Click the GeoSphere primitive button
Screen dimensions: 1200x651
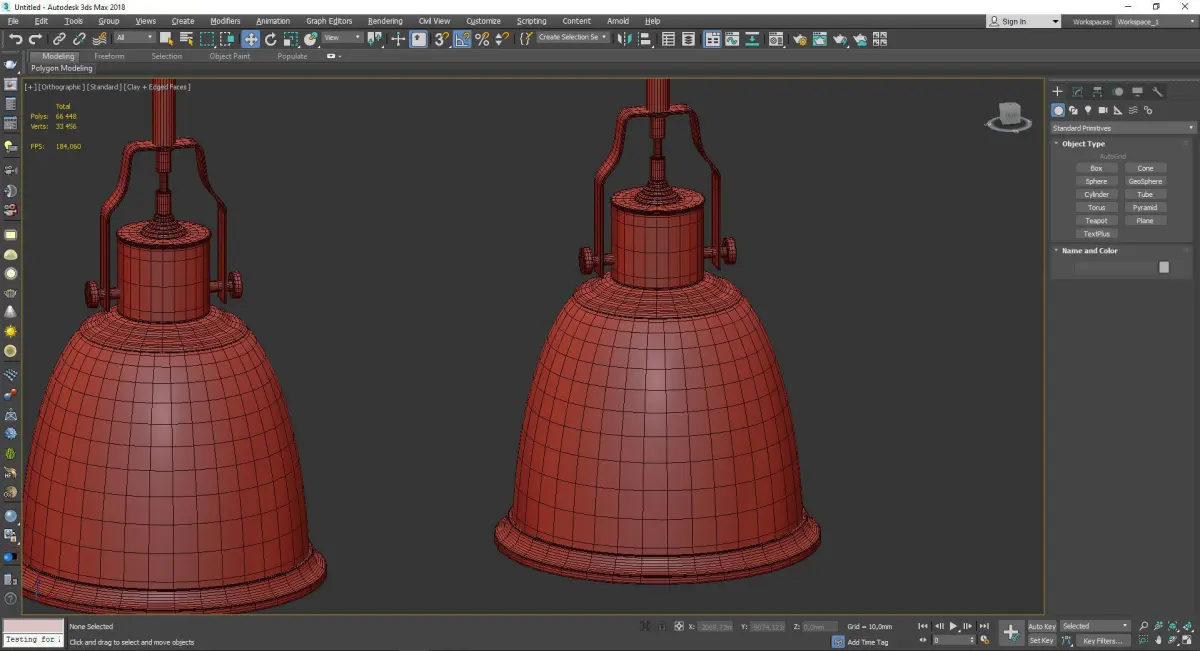pos(1145,181)
